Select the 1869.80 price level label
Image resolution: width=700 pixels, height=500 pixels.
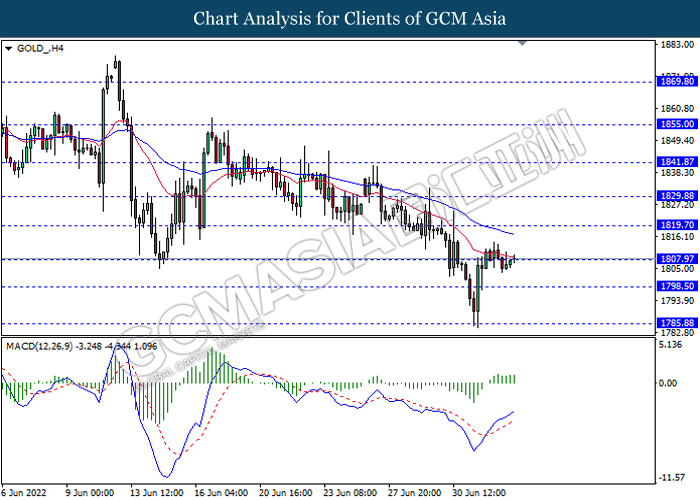click(677, 81)
